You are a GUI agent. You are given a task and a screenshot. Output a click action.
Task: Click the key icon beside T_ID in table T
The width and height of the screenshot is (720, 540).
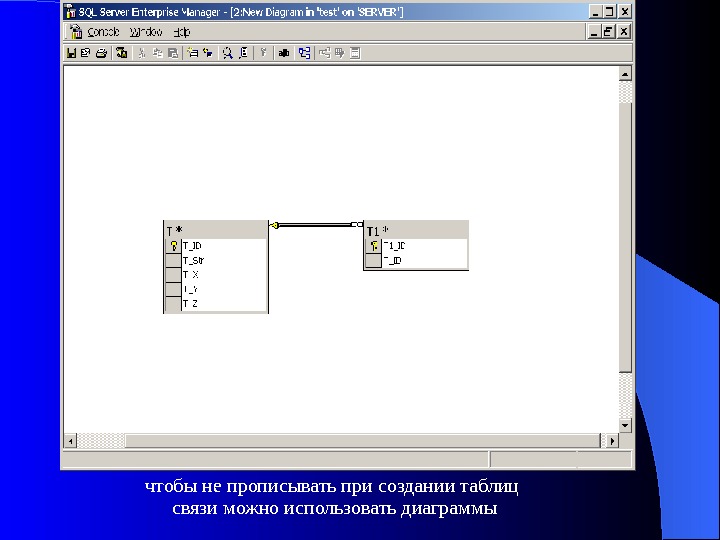pos(174,246)
